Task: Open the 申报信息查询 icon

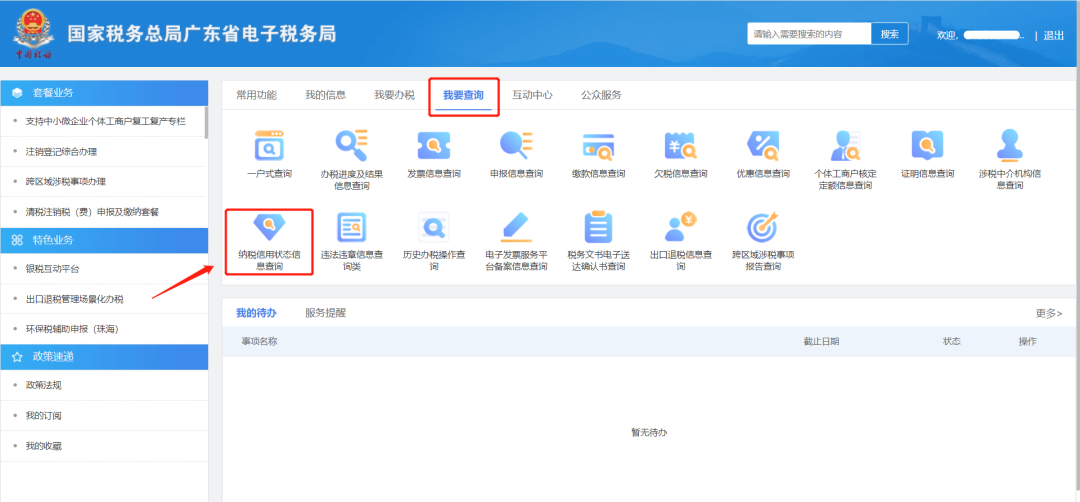Action: pyautogui.click(x=516, y=145)
